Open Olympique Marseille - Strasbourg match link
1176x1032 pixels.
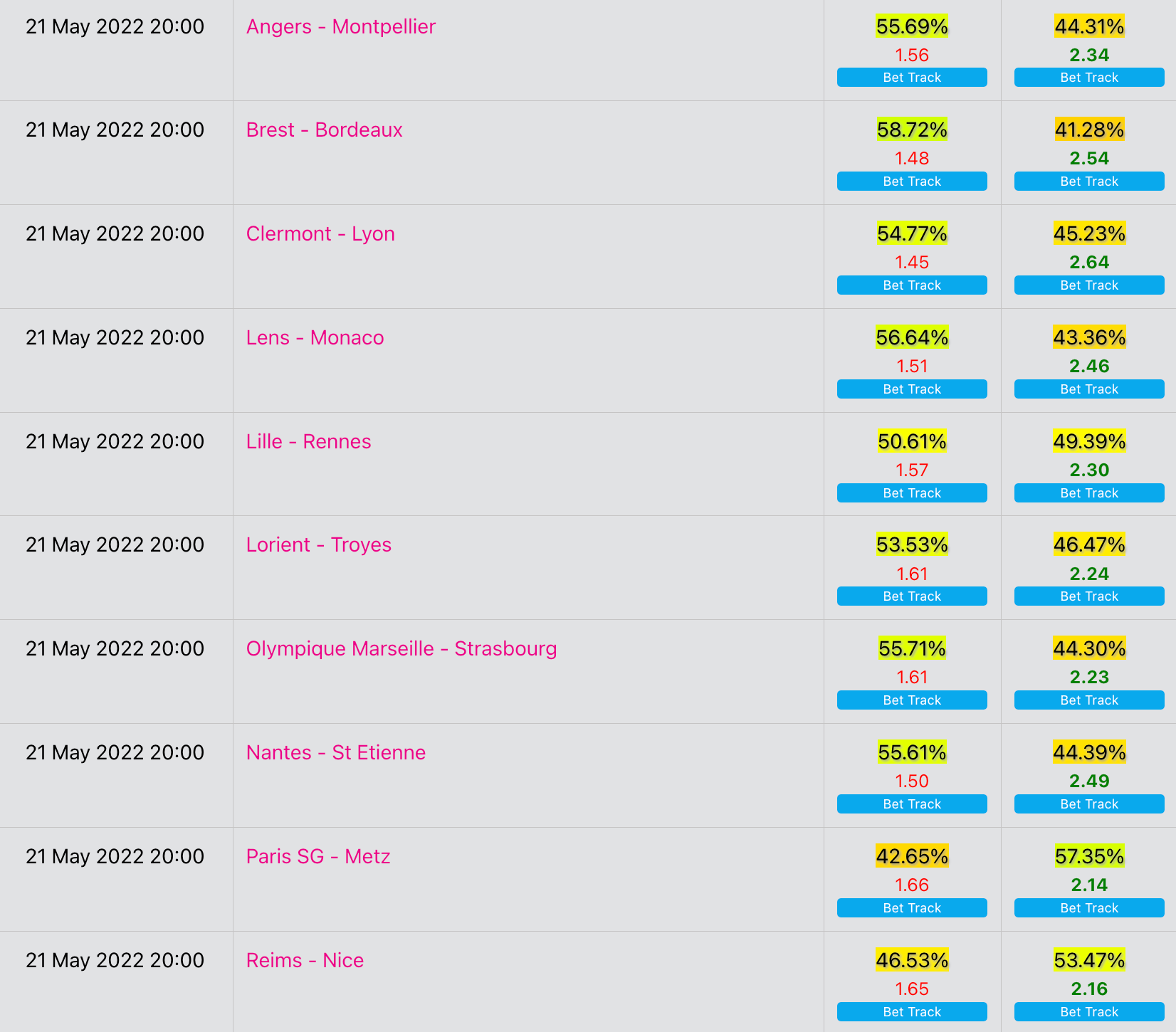click(x=401, y=649)
